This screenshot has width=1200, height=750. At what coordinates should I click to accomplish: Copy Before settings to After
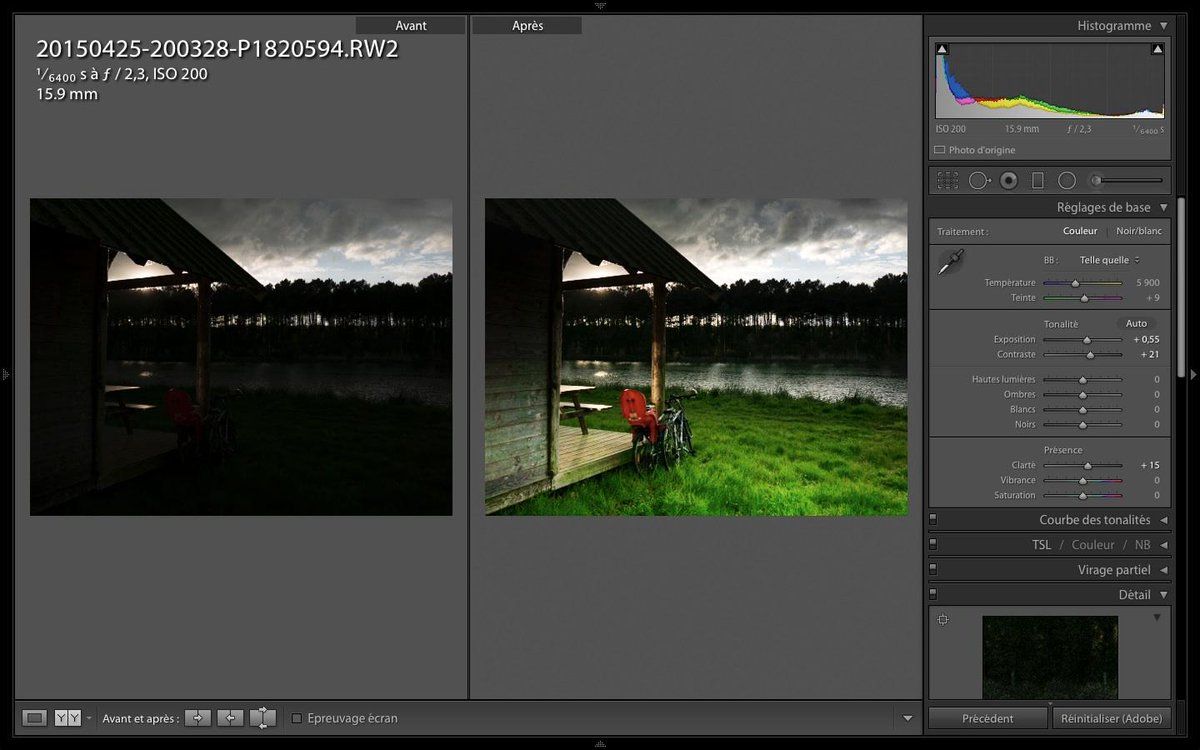click(x=198, y=718)
